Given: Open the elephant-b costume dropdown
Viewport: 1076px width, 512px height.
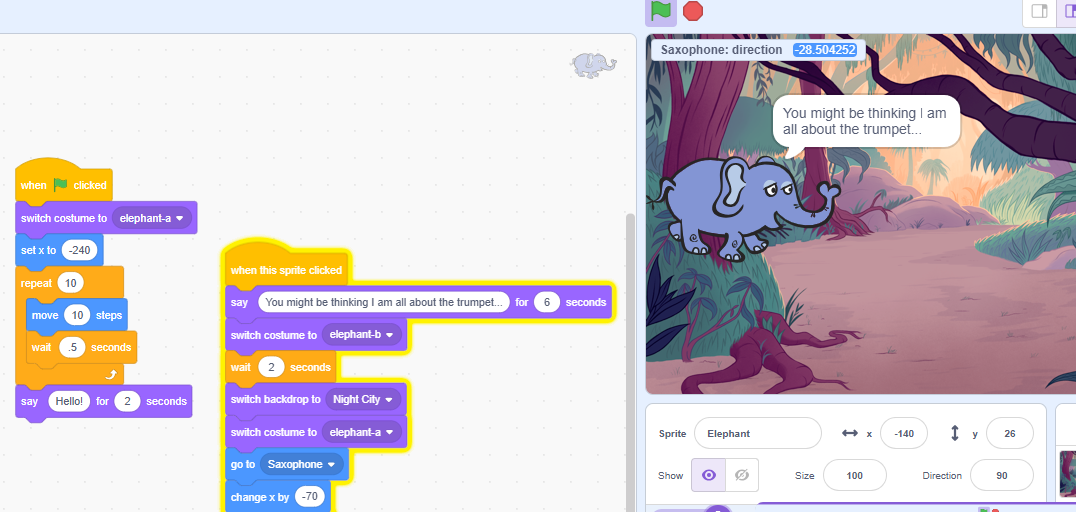Looking at the screenshot, I should (362, 335).
